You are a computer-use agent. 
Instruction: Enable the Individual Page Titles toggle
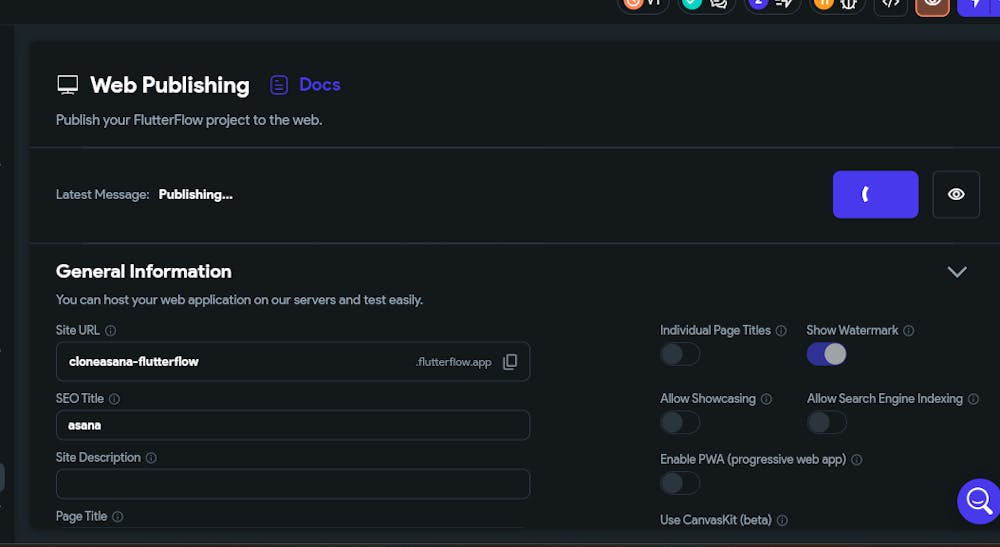[680, 354]
